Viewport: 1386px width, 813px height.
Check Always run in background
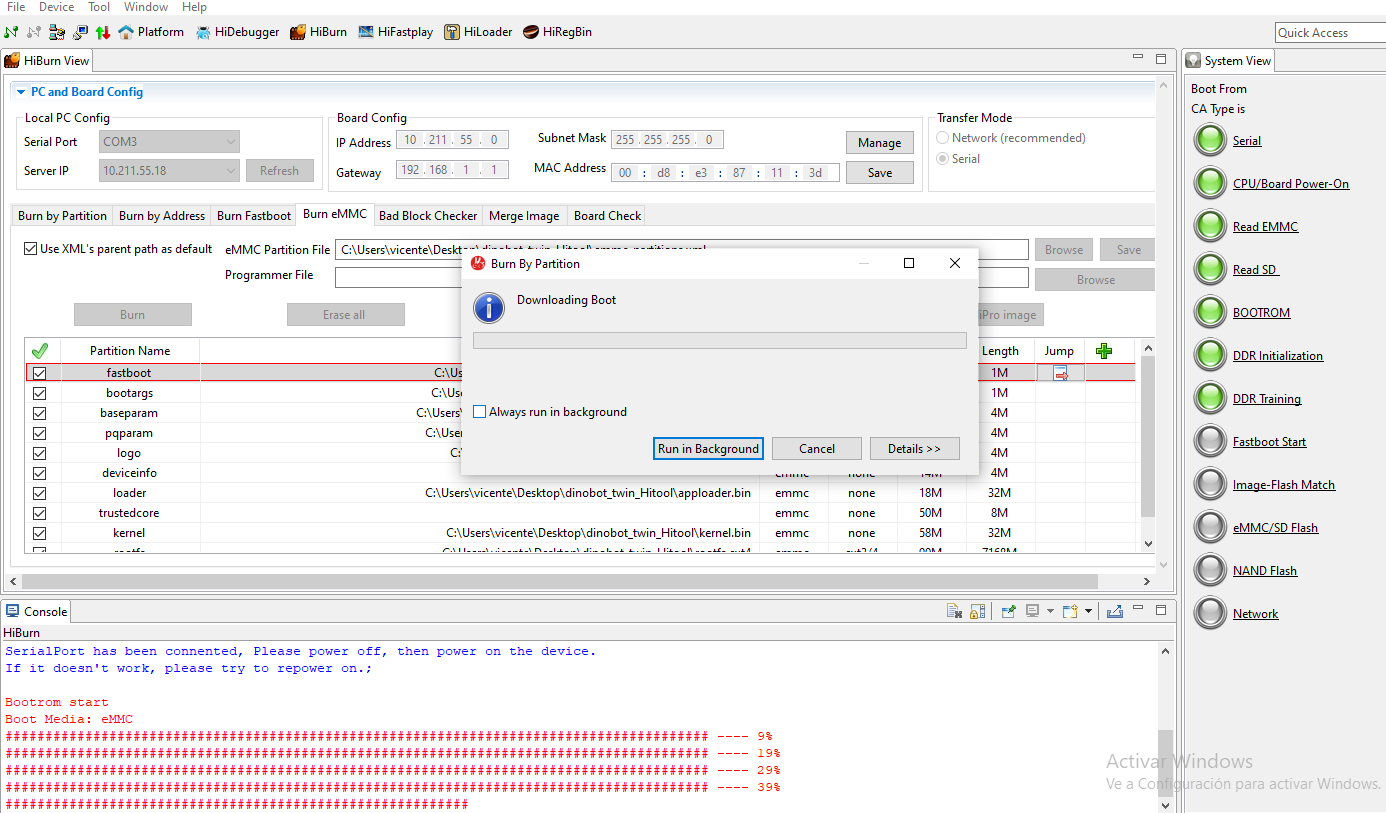tap(480, 412)
